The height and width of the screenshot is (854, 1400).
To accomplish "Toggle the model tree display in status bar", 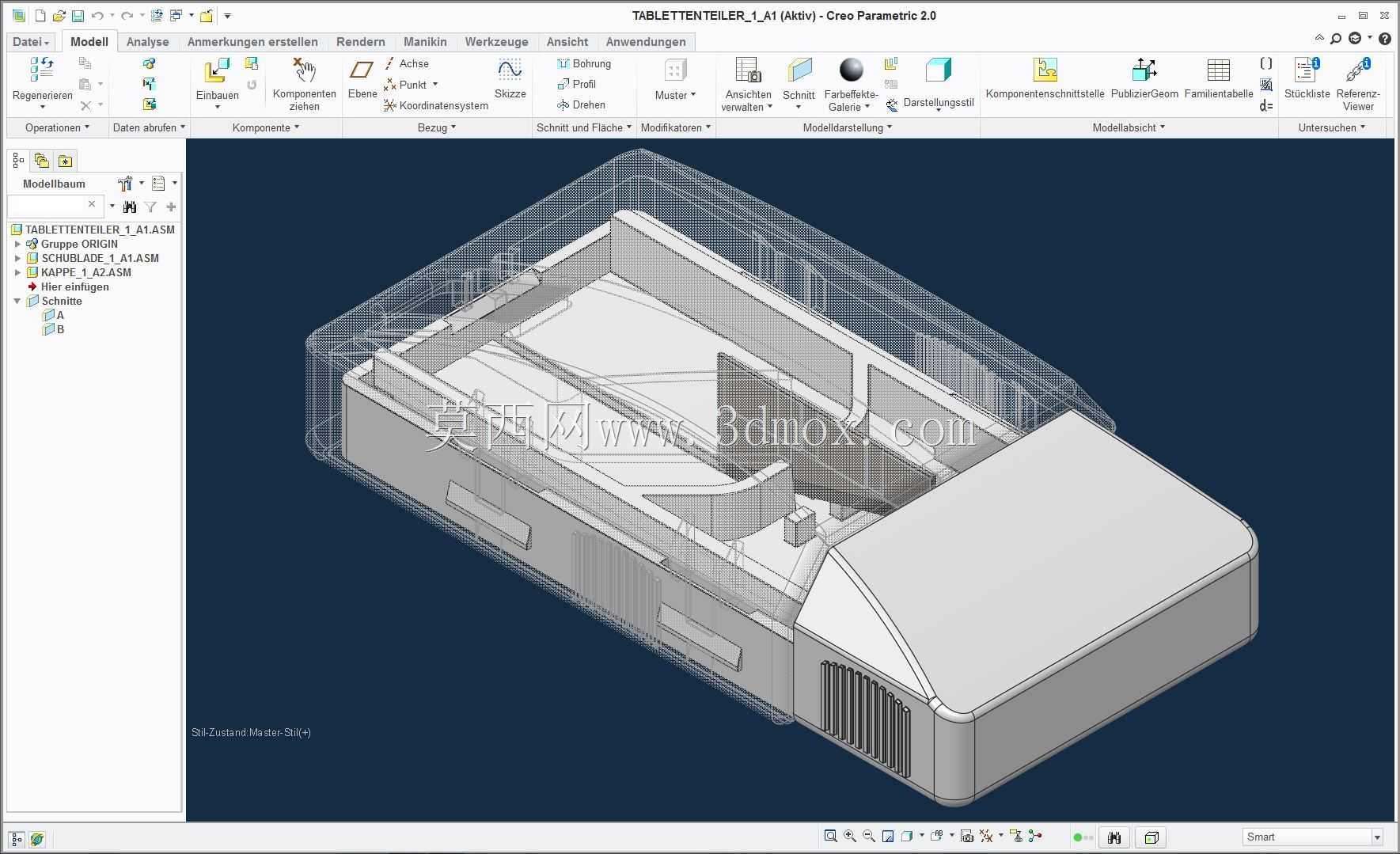I will click(x=16, y=839).
